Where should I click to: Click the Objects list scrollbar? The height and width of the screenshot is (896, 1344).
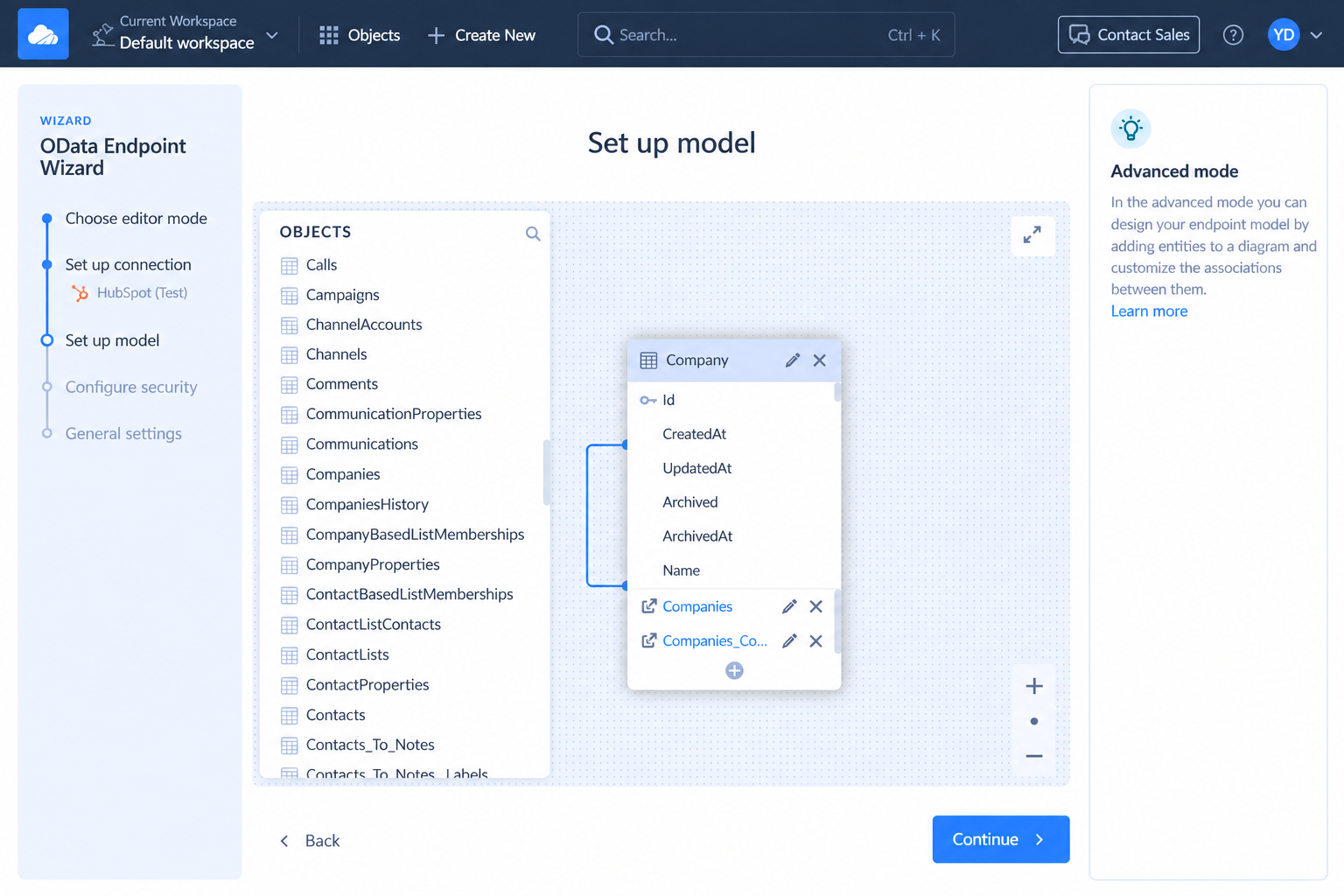[547, 472]
